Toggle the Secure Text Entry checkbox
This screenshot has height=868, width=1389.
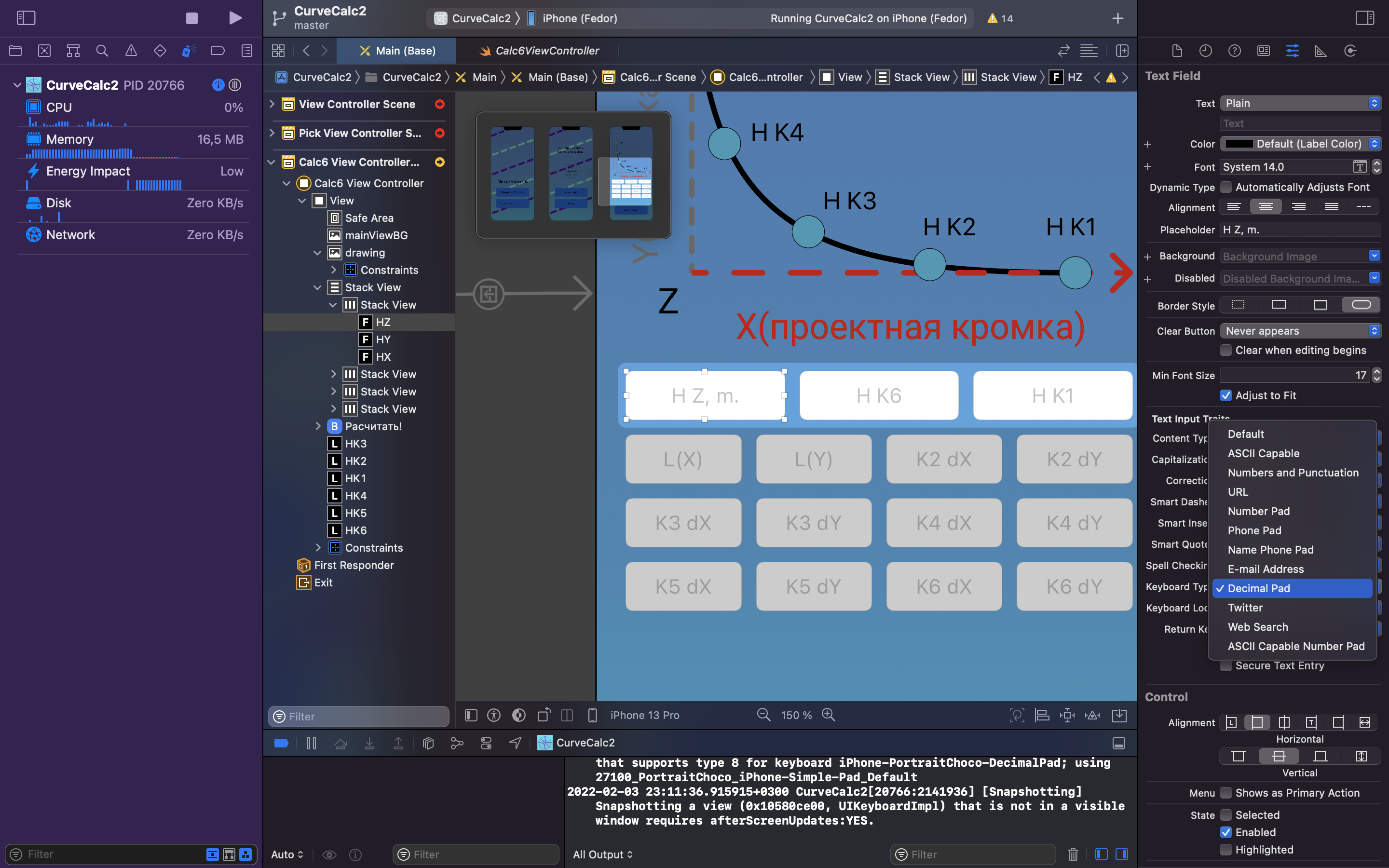tap(1226, 666)
